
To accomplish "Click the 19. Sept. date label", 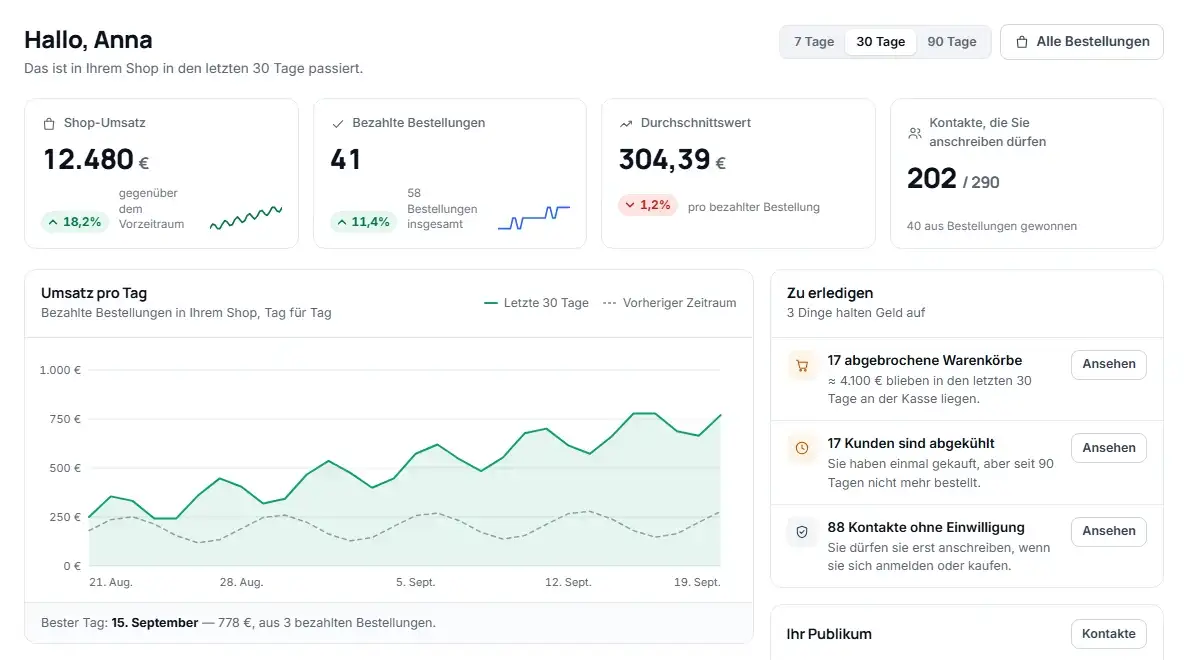I will 697,582.
